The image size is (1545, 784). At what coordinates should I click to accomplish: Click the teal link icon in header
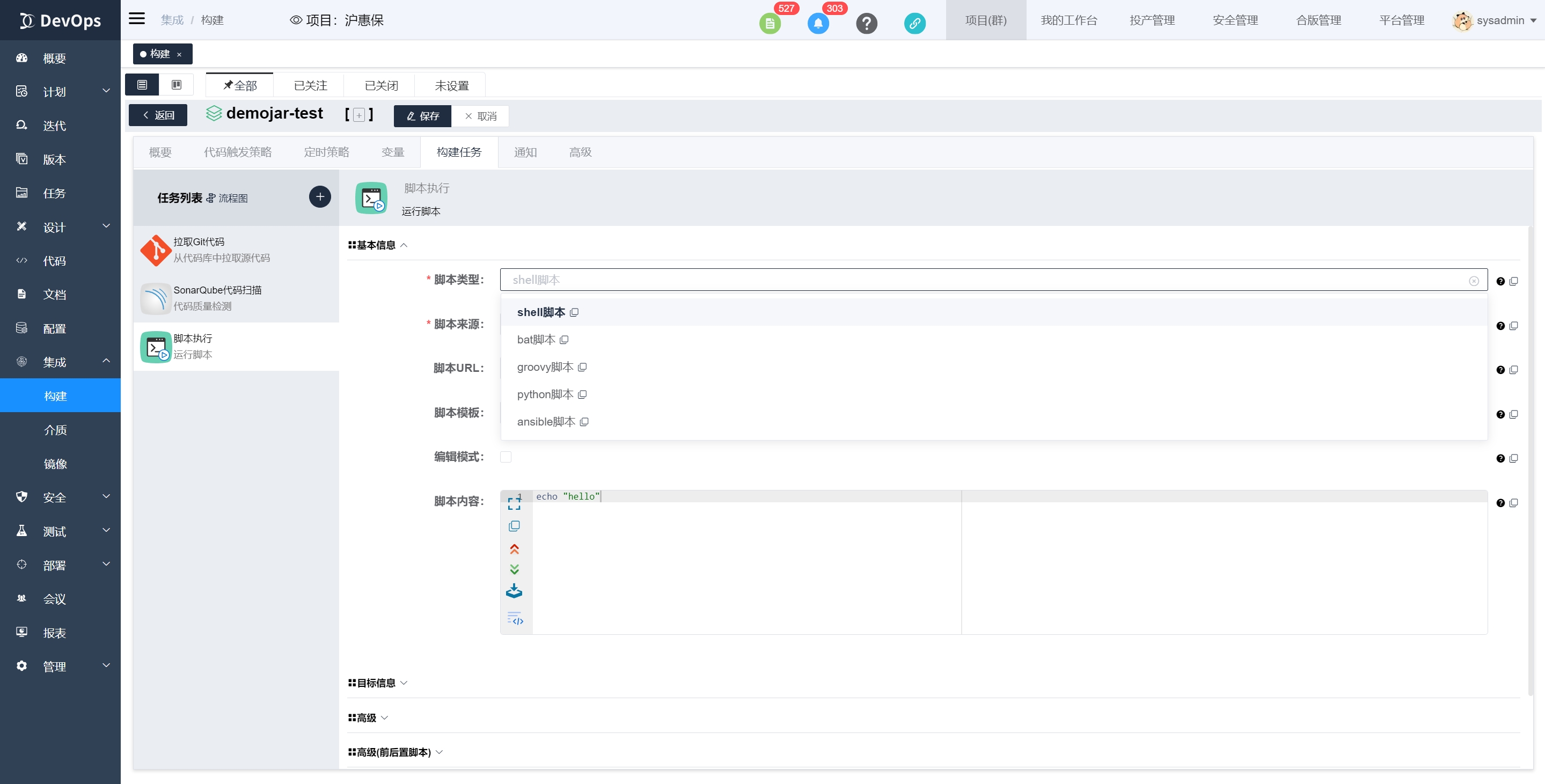pyautogui.click(x=914, y=24)
